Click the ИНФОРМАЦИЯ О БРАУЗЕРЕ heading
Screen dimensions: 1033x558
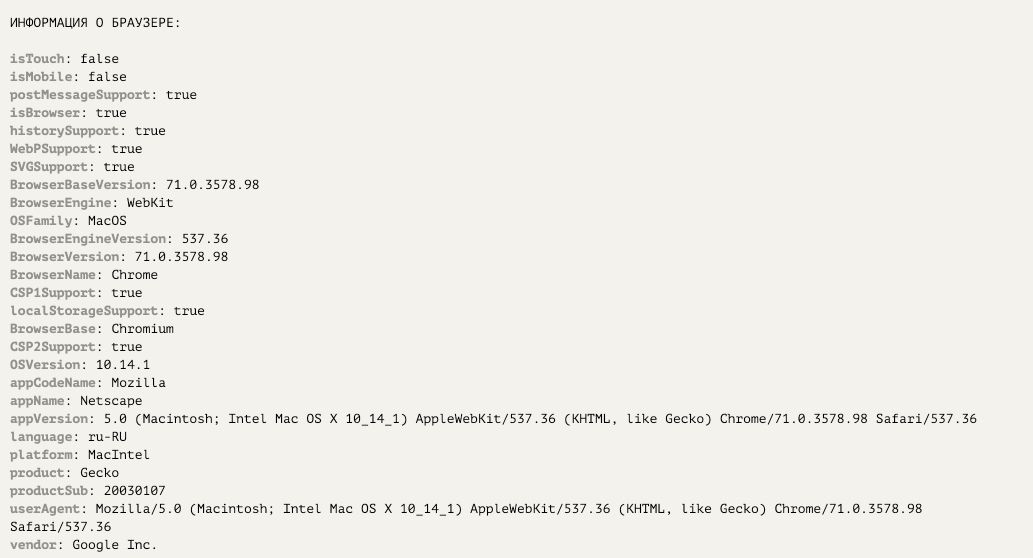[x=95, y=23]
